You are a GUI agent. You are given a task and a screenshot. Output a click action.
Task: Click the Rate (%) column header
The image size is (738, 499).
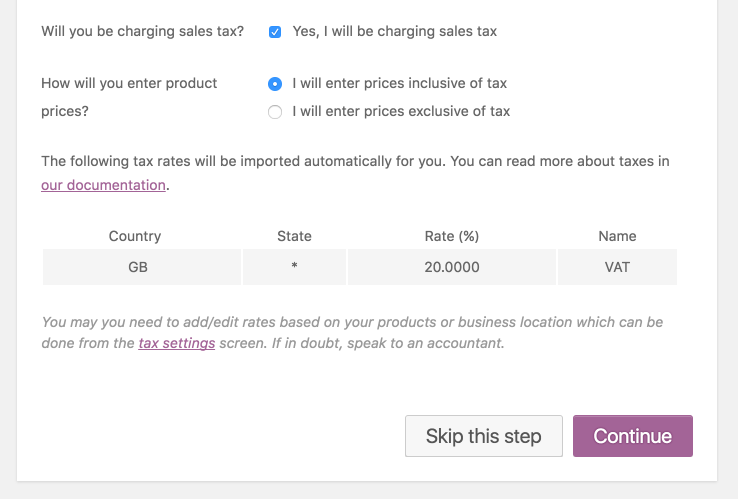click(452, 236)
